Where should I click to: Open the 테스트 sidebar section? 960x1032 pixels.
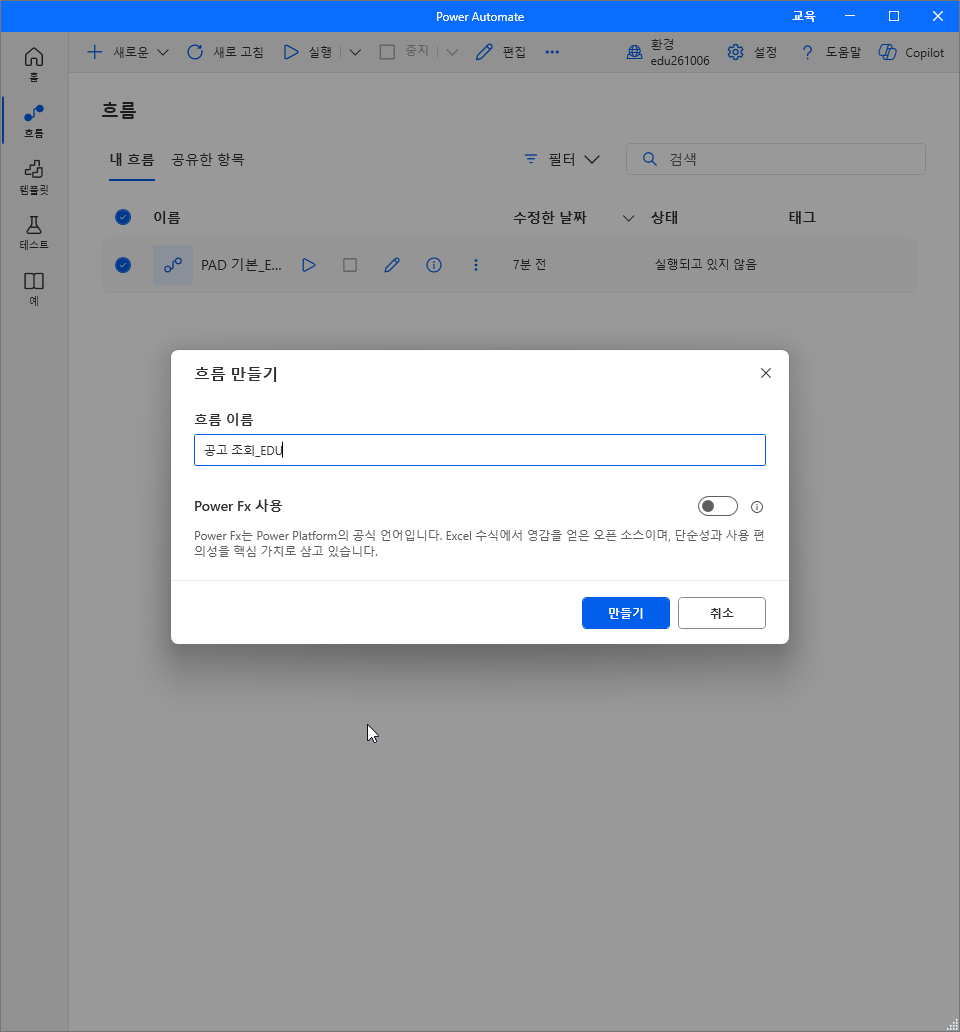pyautogui.click(x=34, y=233)
